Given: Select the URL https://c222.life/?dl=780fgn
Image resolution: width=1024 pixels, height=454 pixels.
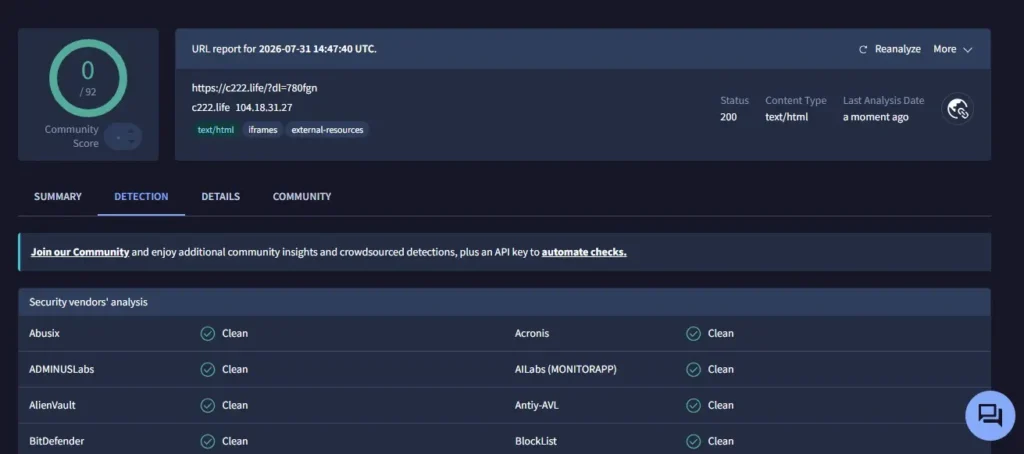Looking at the screenshot, I should click(255, 88).
